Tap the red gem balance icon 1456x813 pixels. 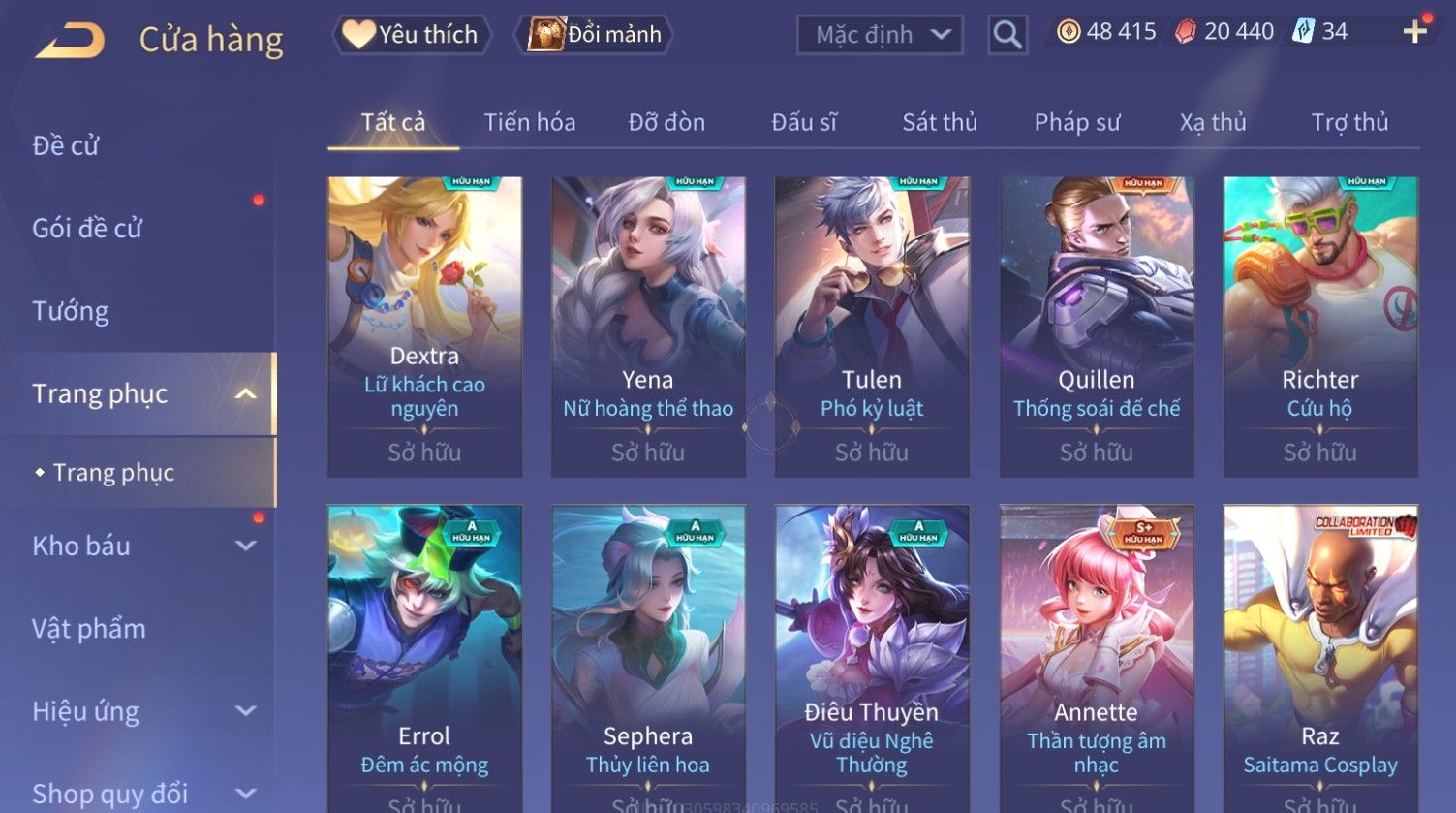(1185, 32)
